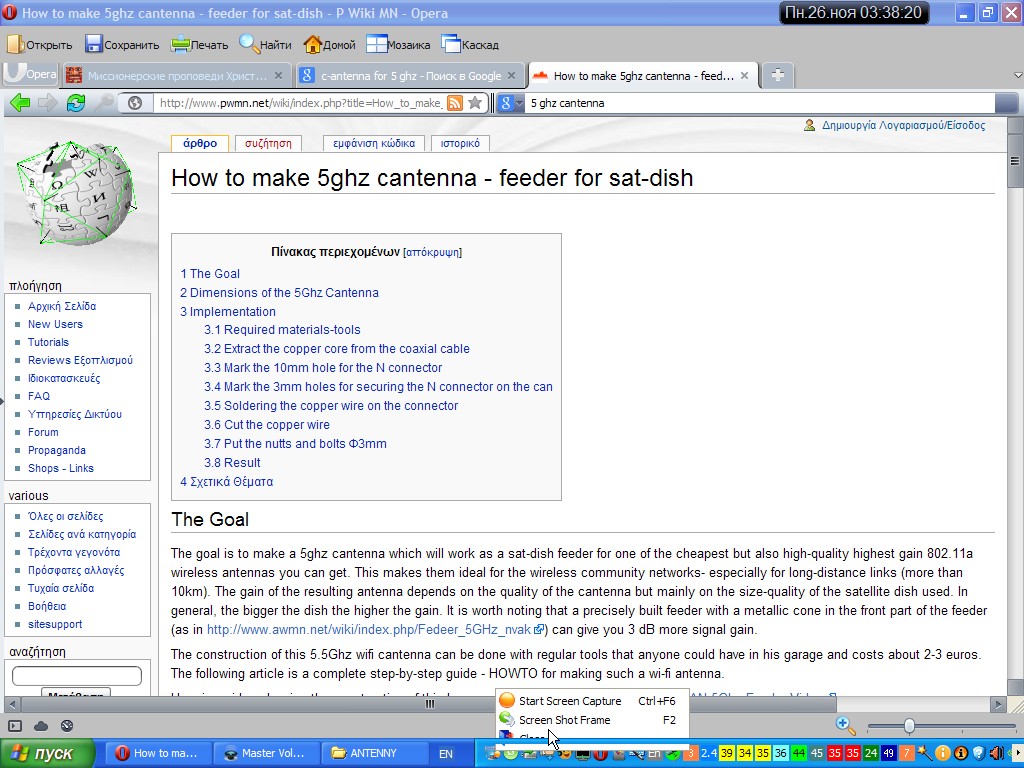This screenshot has height=768, width=1024.
Task: Toggle the panel icon in the status bar
Action: [15, 726]
